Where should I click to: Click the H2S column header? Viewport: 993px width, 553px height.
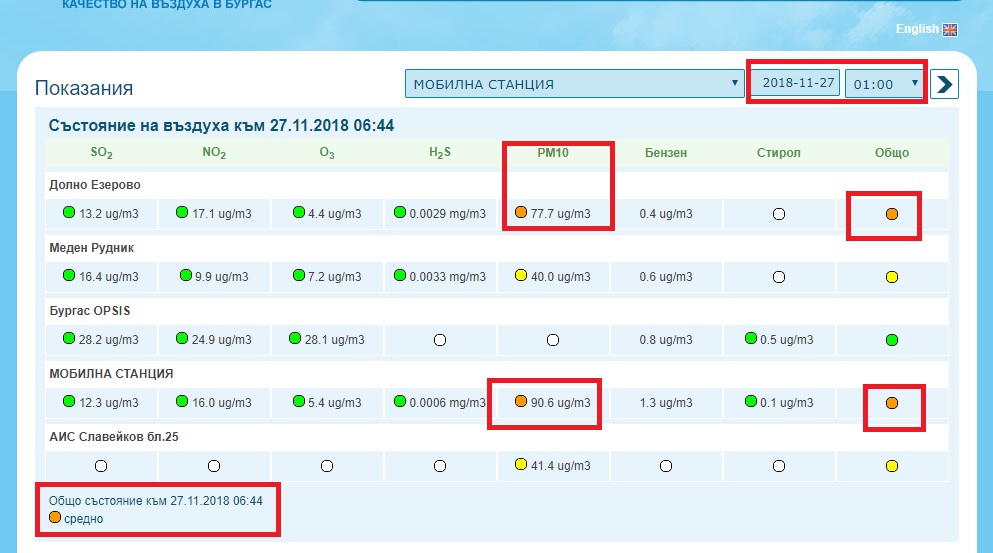coord(440,153)
